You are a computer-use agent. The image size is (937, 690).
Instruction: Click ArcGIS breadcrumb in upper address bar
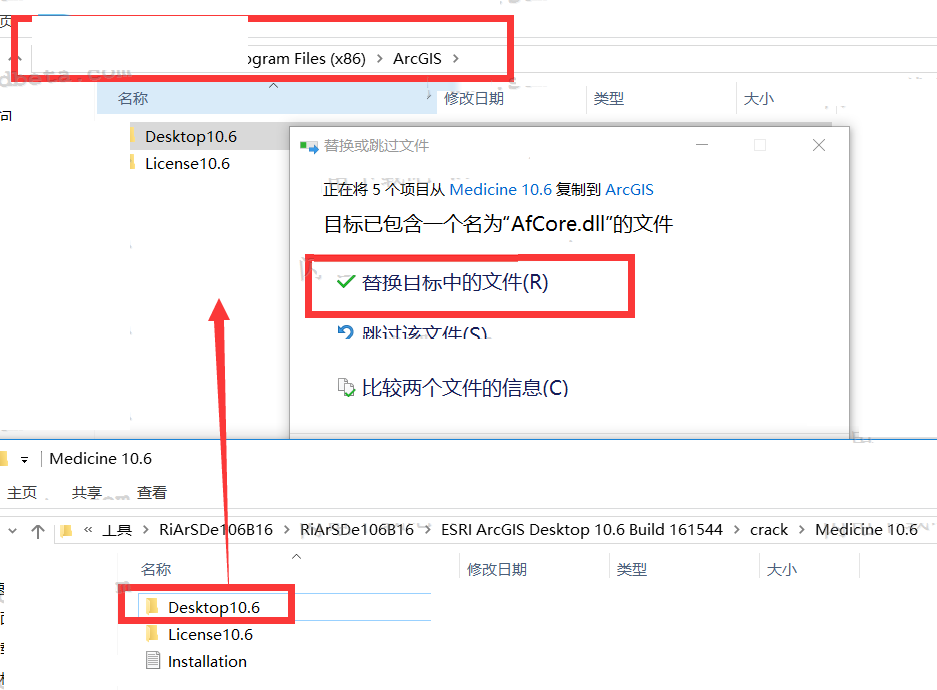417,59
